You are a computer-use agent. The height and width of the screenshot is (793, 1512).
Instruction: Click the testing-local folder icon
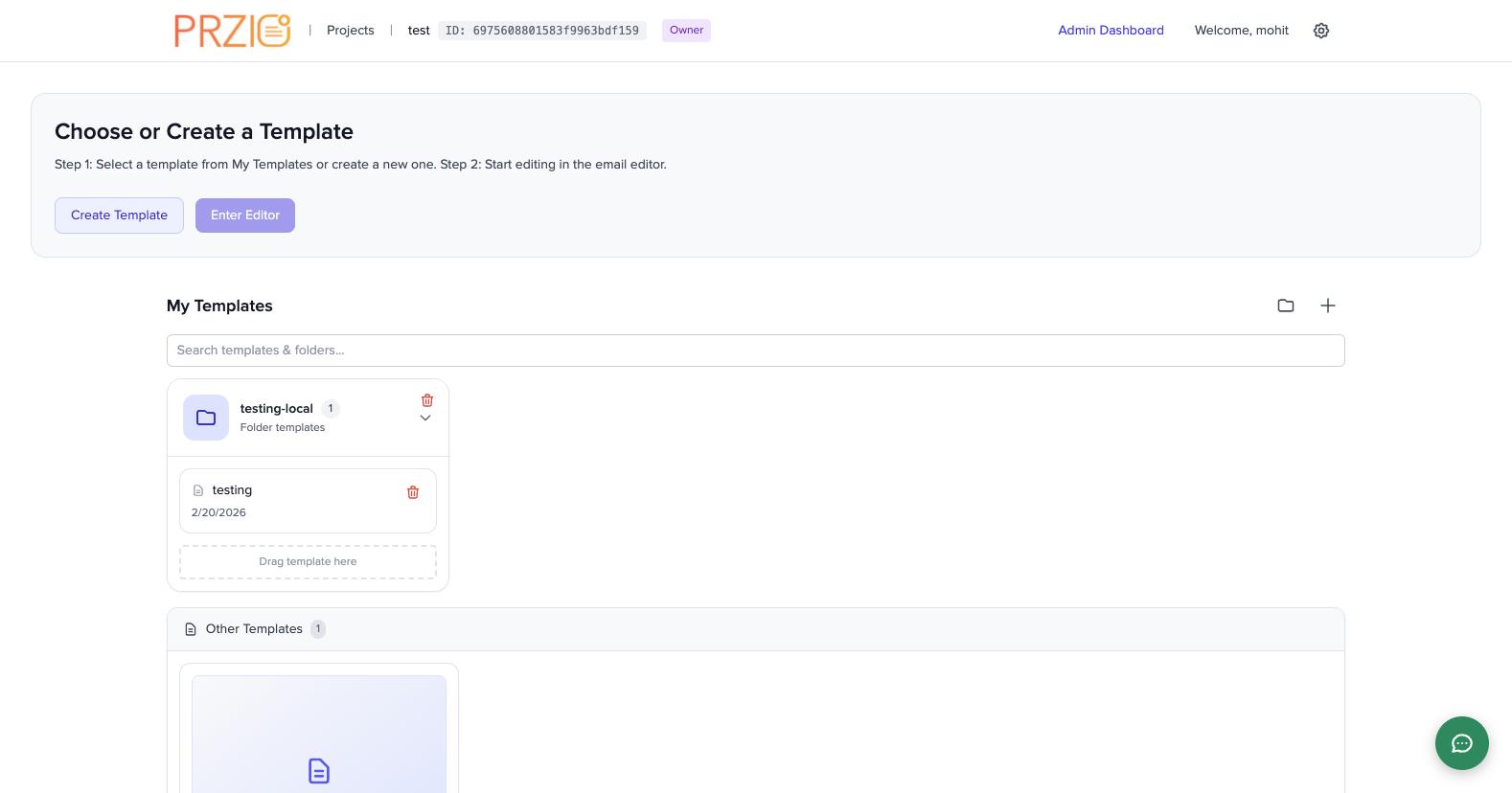206,418
